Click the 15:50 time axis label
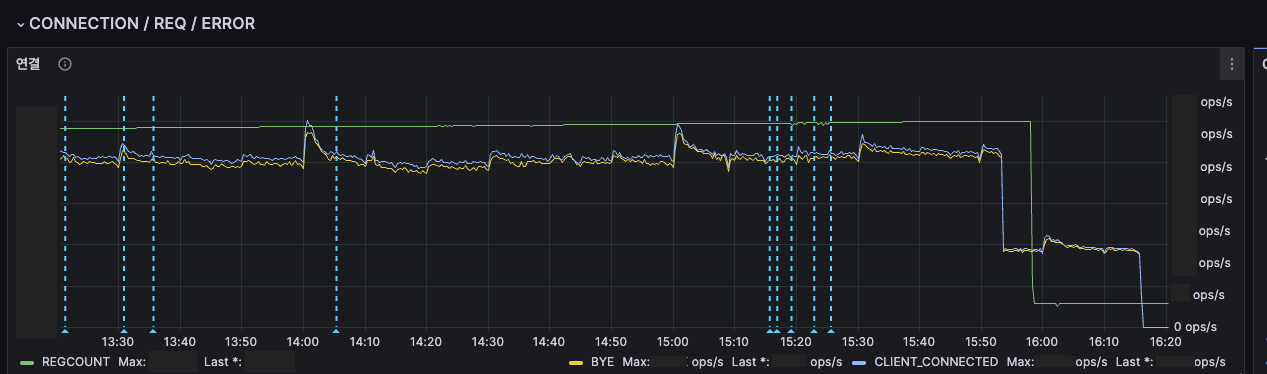 (x=980, y=342)
